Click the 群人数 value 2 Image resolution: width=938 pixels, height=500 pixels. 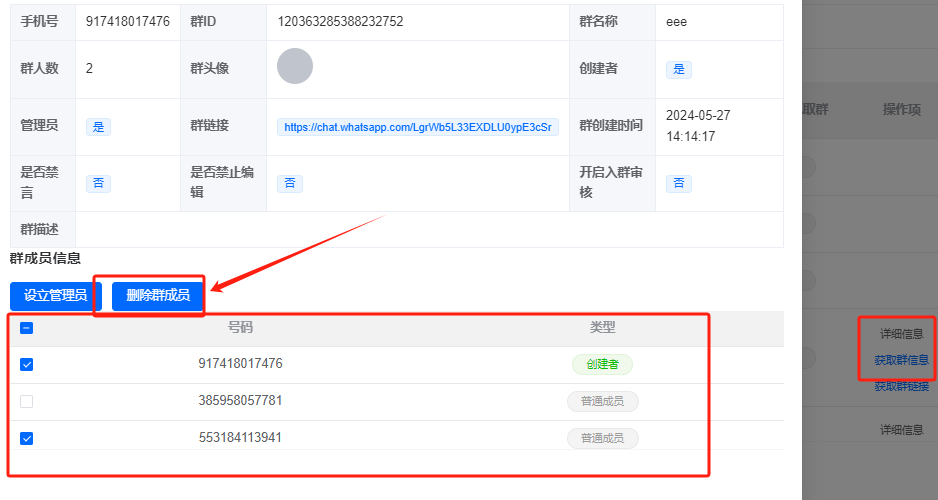89,69
